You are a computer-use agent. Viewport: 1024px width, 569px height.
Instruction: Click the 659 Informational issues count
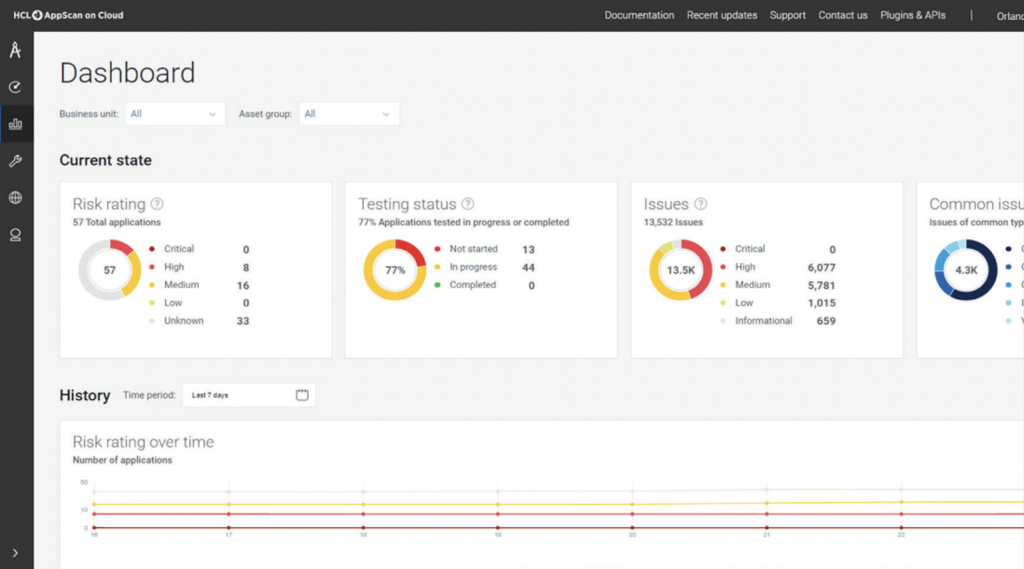[825, 321]
